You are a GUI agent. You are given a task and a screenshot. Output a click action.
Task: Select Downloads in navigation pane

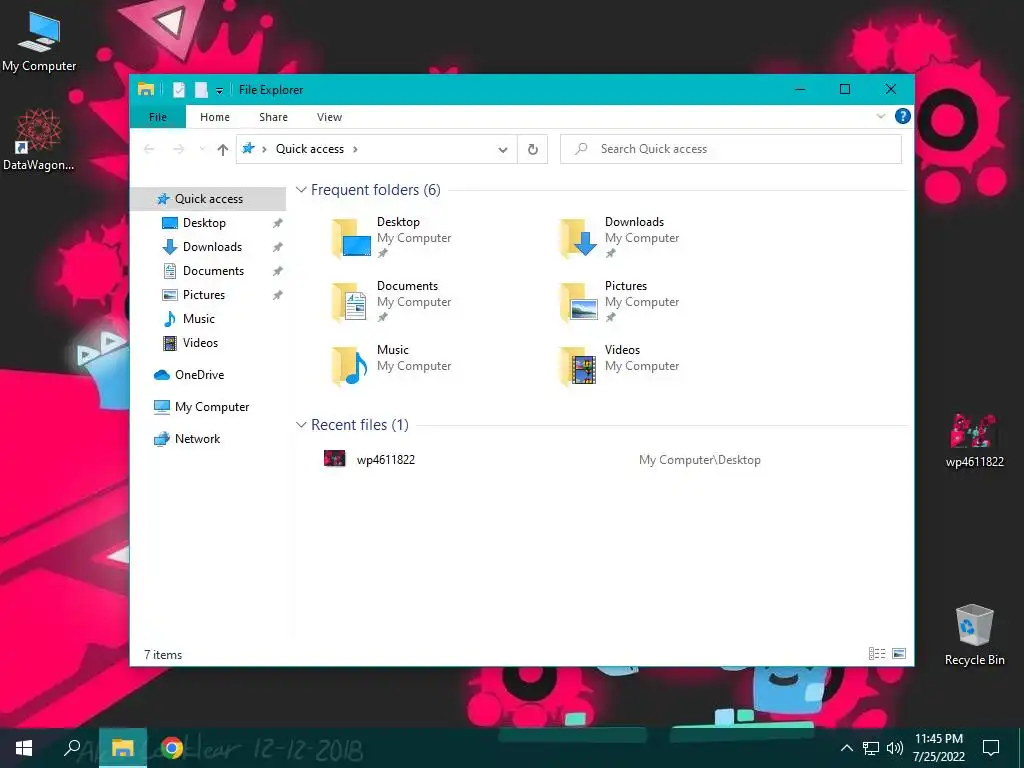tap(212, 247)
